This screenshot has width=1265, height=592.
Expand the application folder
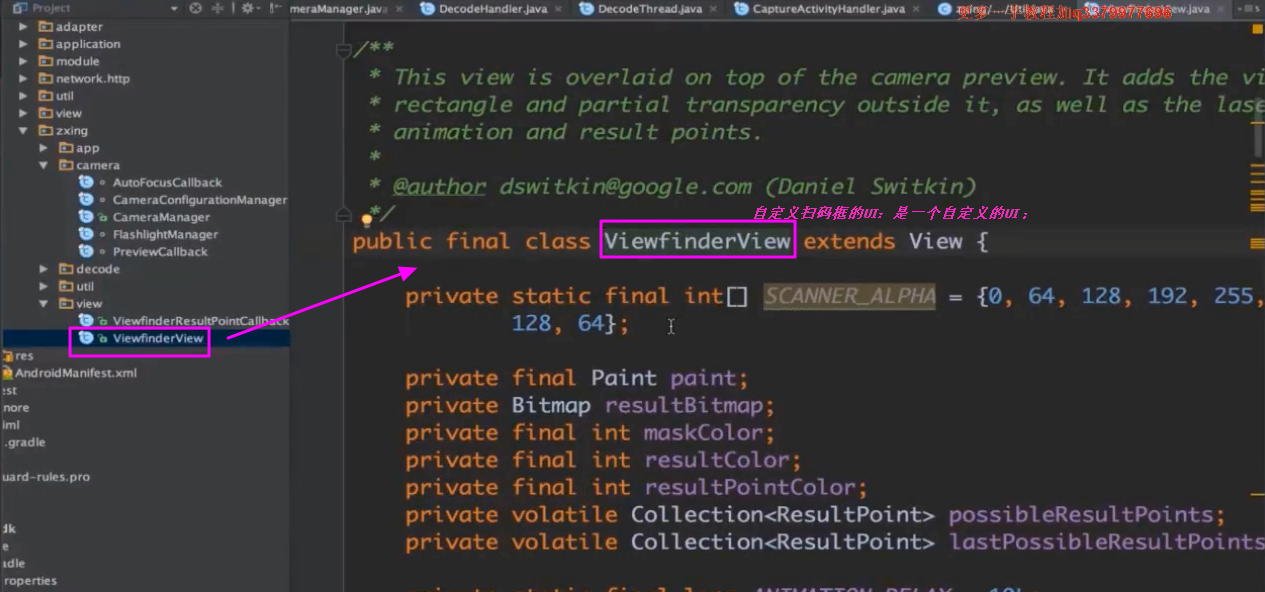(x=24, y=44)
